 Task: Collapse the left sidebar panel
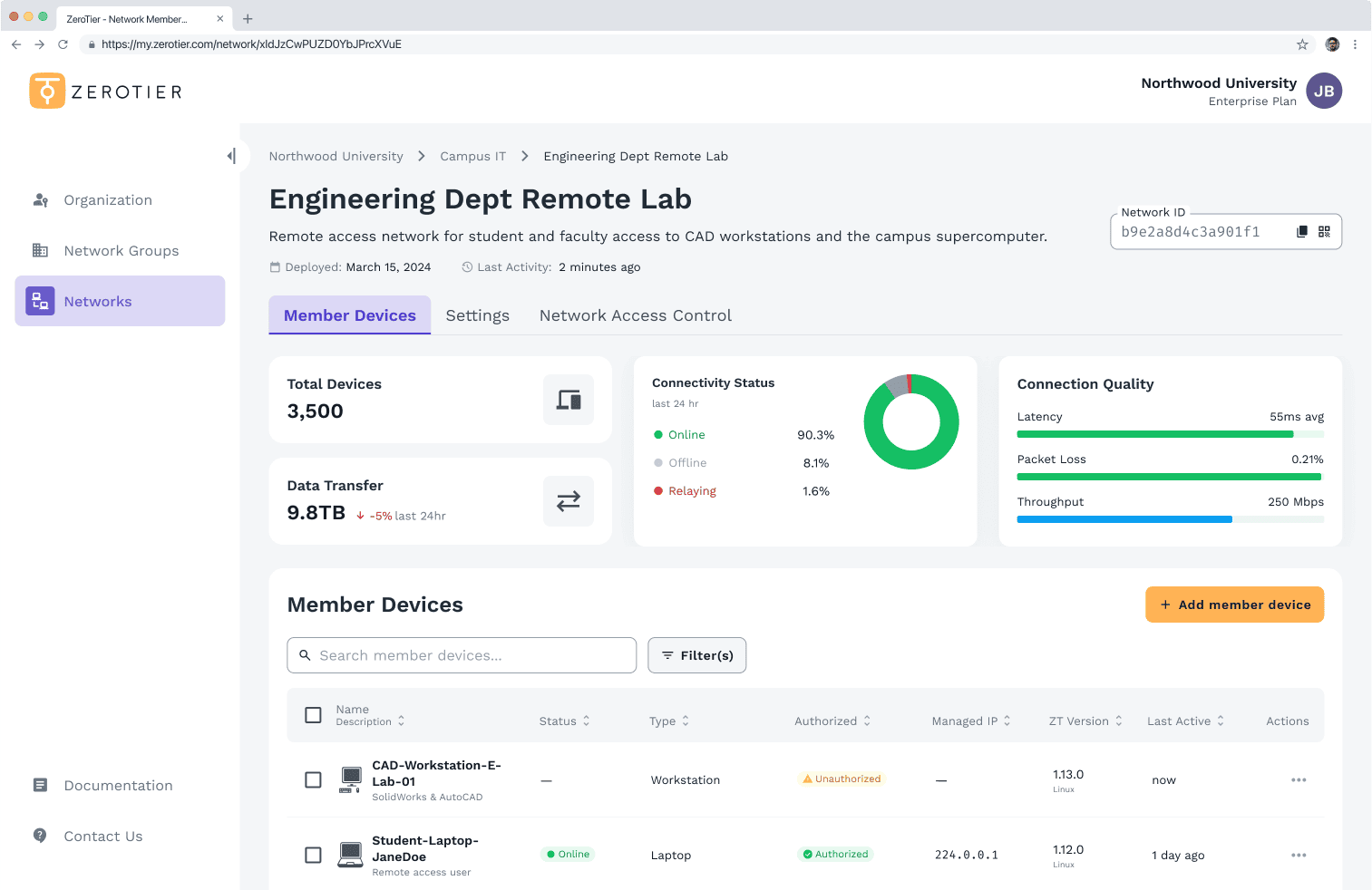click(x=231, y=156)
